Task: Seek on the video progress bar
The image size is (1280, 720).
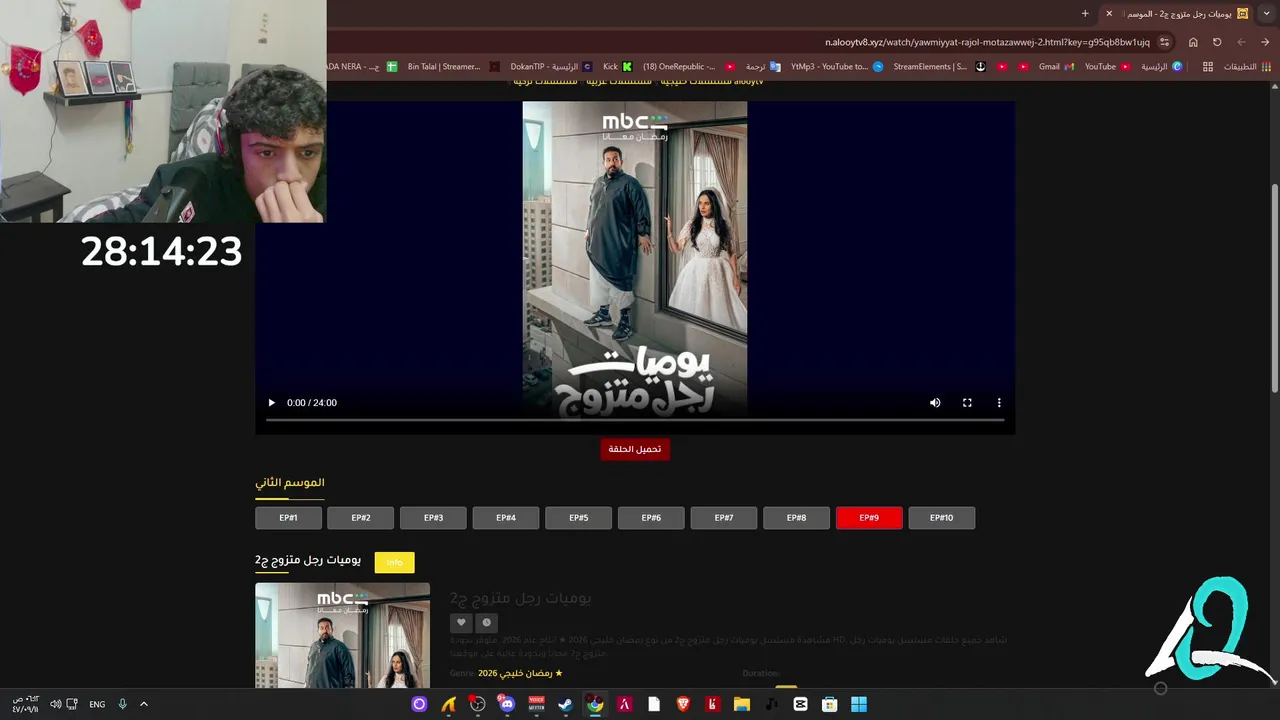Action: pos(635,420)
